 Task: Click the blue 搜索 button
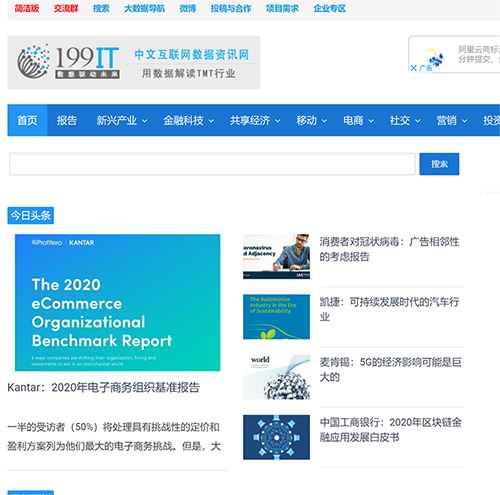tap(439, 164)
